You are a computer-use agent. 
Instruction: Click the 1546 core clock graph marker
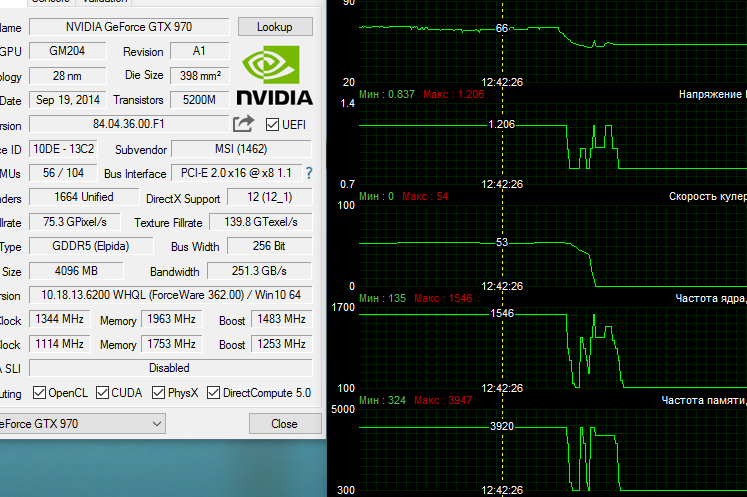[502, 313]
